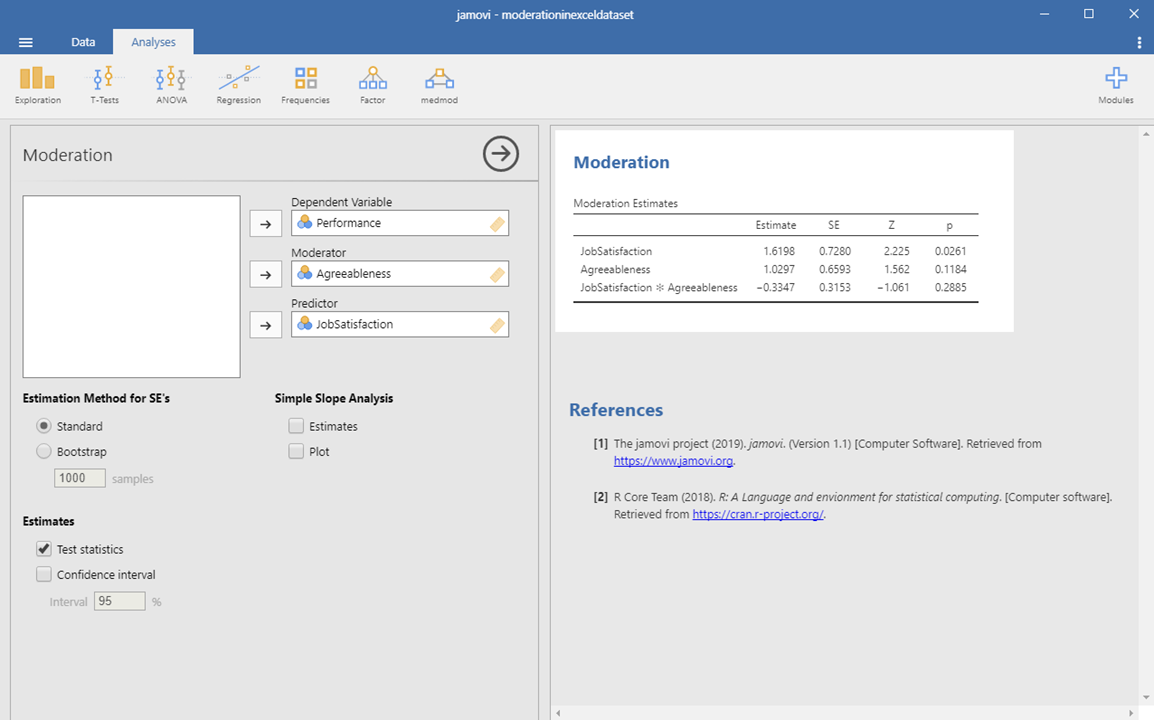The width and height of the screenshot is (1154, 720).
Task: Collapse options panel with circled arrow
Action: (x=501, y=154)
